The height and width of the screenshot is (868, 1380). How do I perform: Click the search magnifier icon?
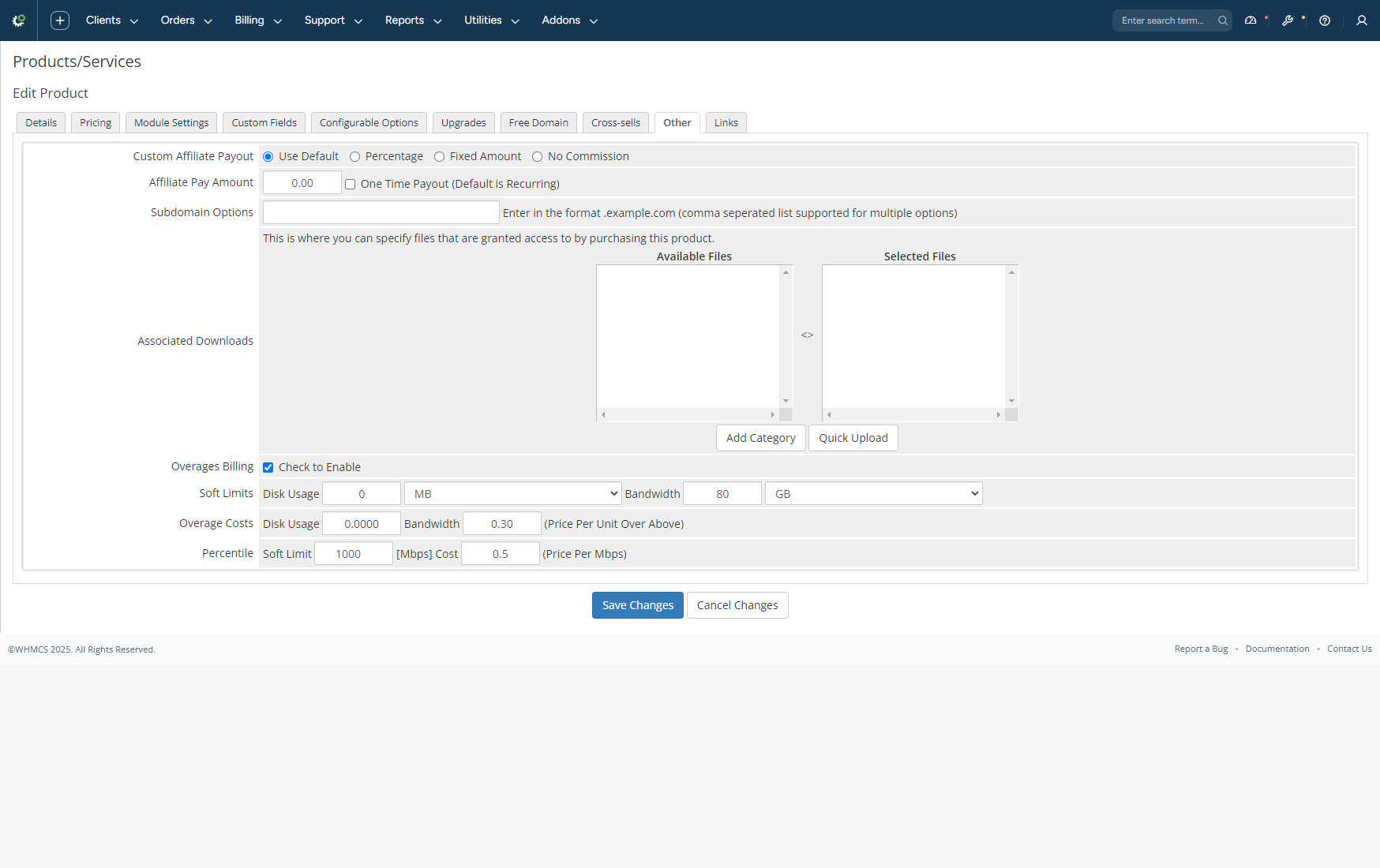click(1222, 21)
